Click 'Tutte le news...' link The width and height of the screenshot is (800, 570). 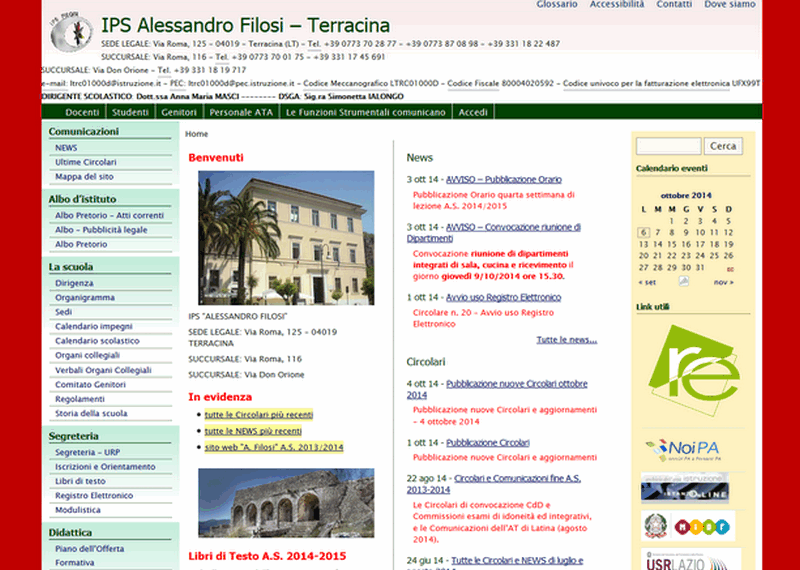[x=566, y=340]
